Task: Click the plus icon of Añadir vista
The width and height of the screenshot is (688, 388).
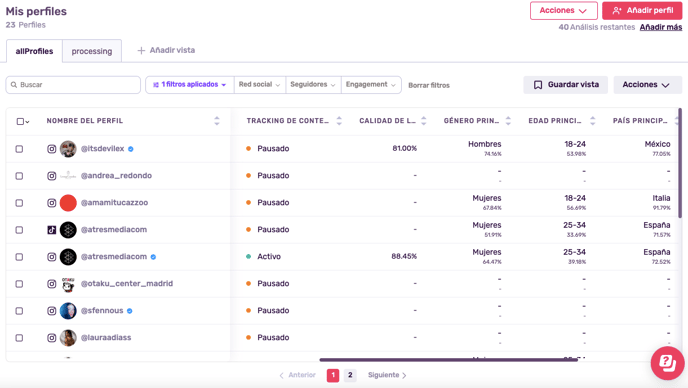Action: pos(141,50)
